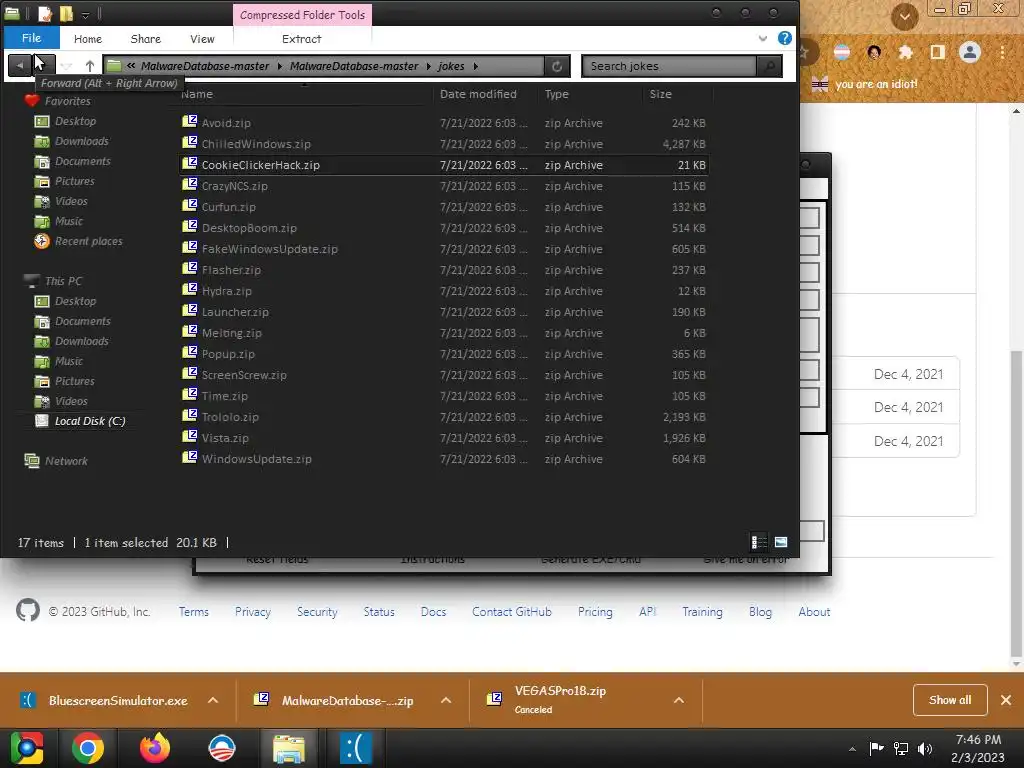
Task: Select Melting.zip archive icon
Action: coord(189,331)
